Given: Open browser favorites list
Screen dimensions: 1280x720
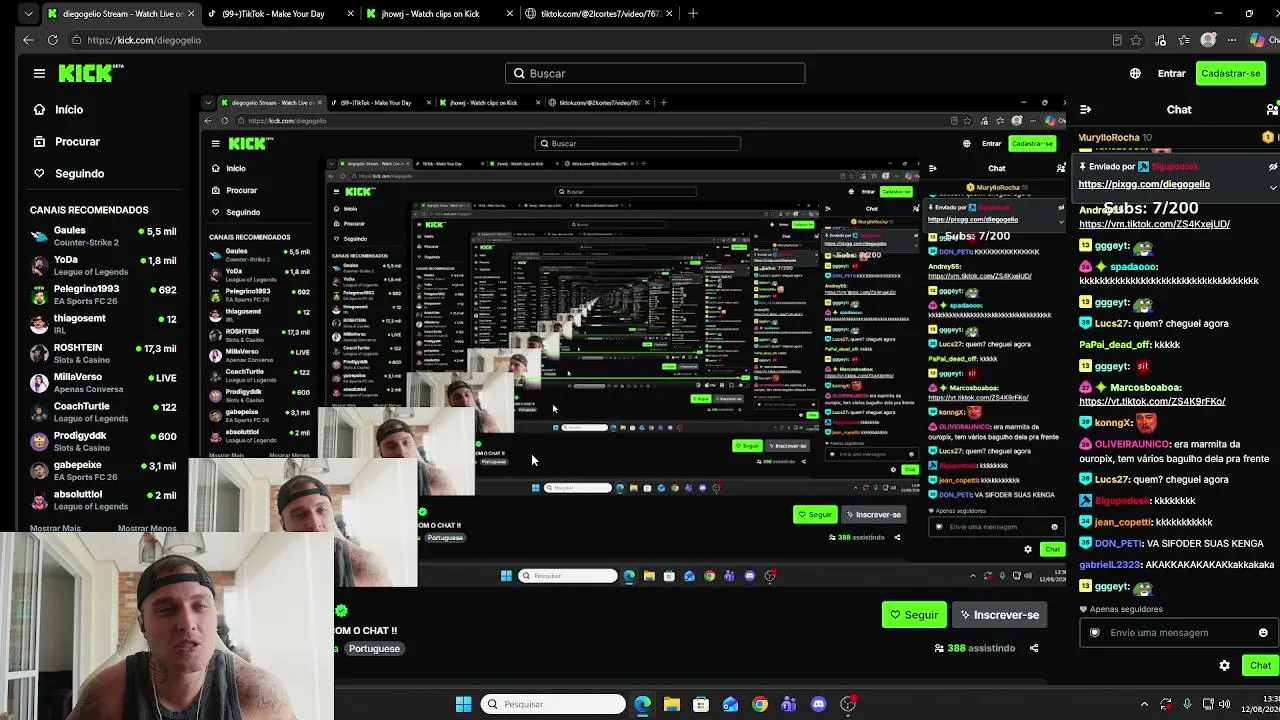Looking at the screenshot, I should point(1184,40).
